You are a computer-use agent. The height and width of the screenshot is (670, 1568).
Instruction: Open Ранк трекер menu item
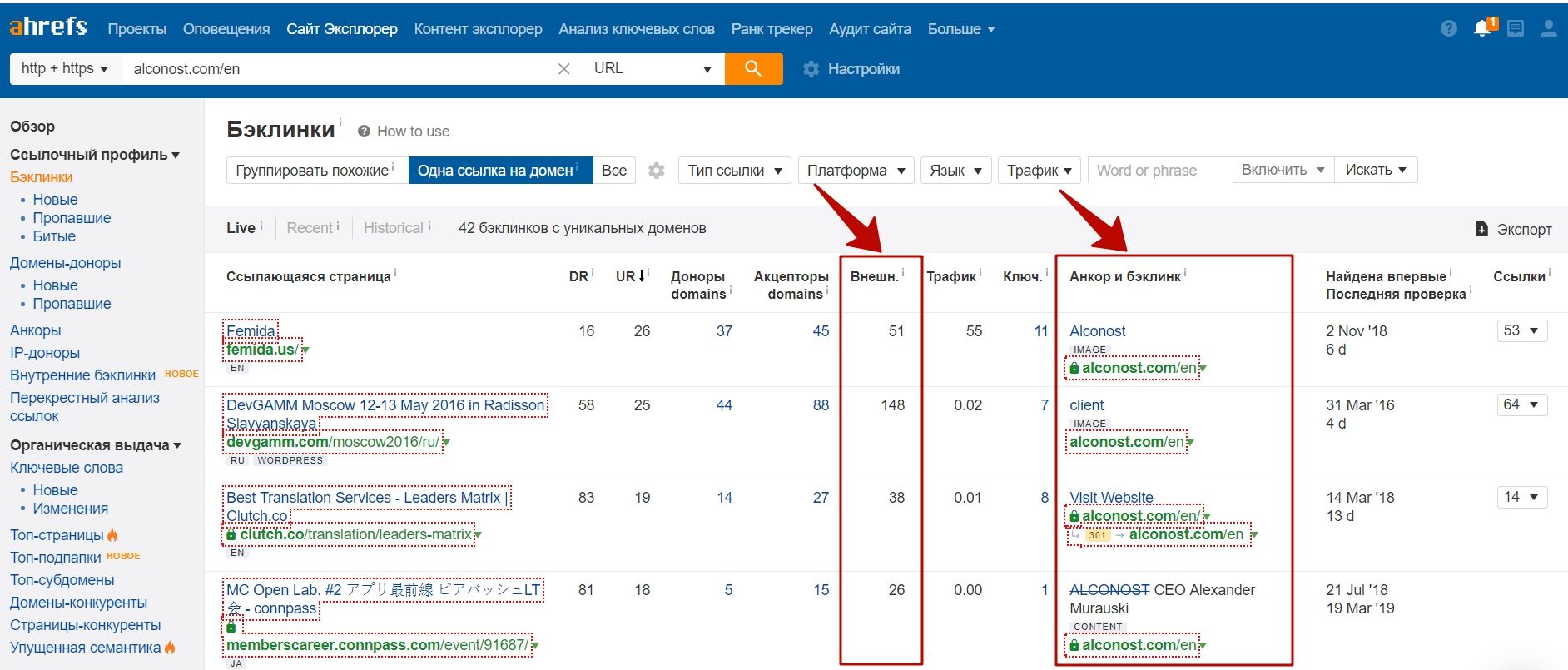(x=772, y=29)
